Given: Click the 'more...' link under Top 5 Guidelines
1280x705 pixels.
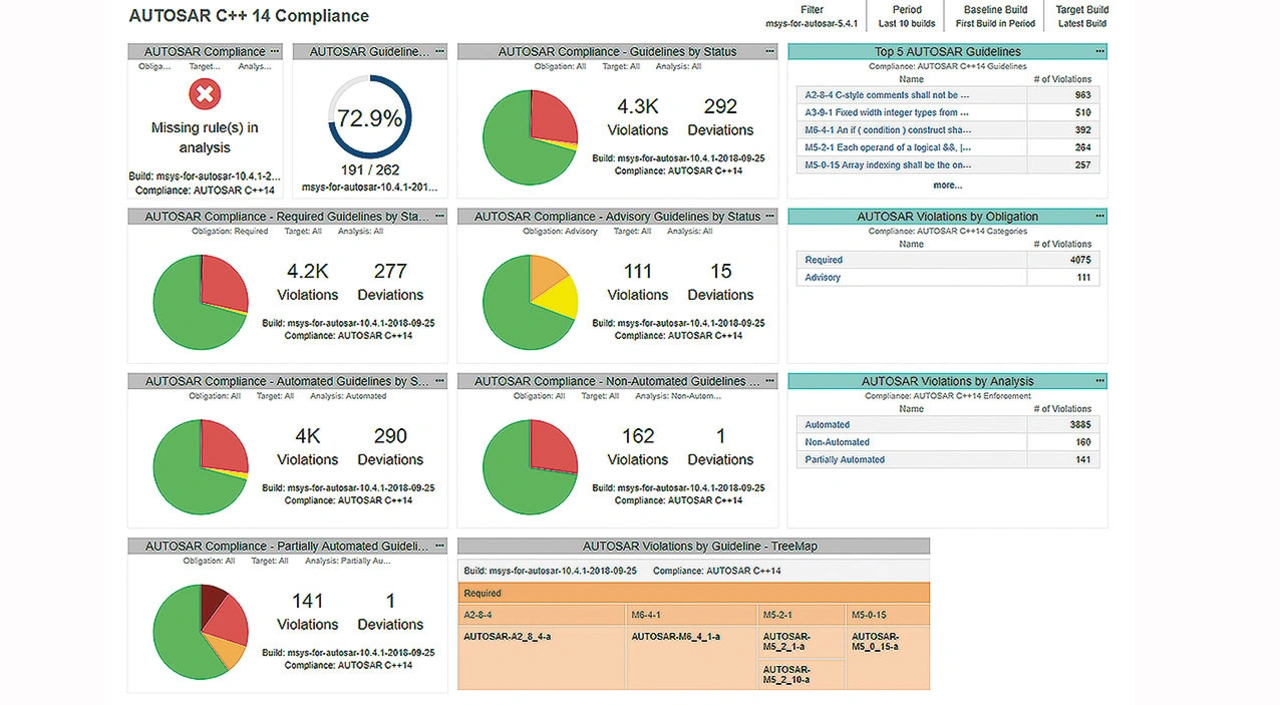Looking at the screenshot, I should pos(947,185).
